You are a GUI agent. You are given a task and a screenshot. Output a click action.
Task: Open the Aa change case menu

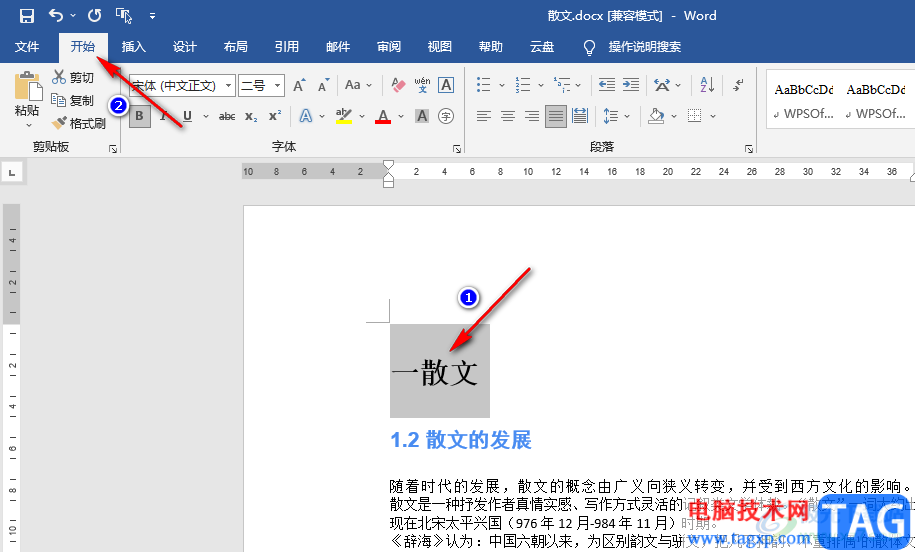point(358,85)
